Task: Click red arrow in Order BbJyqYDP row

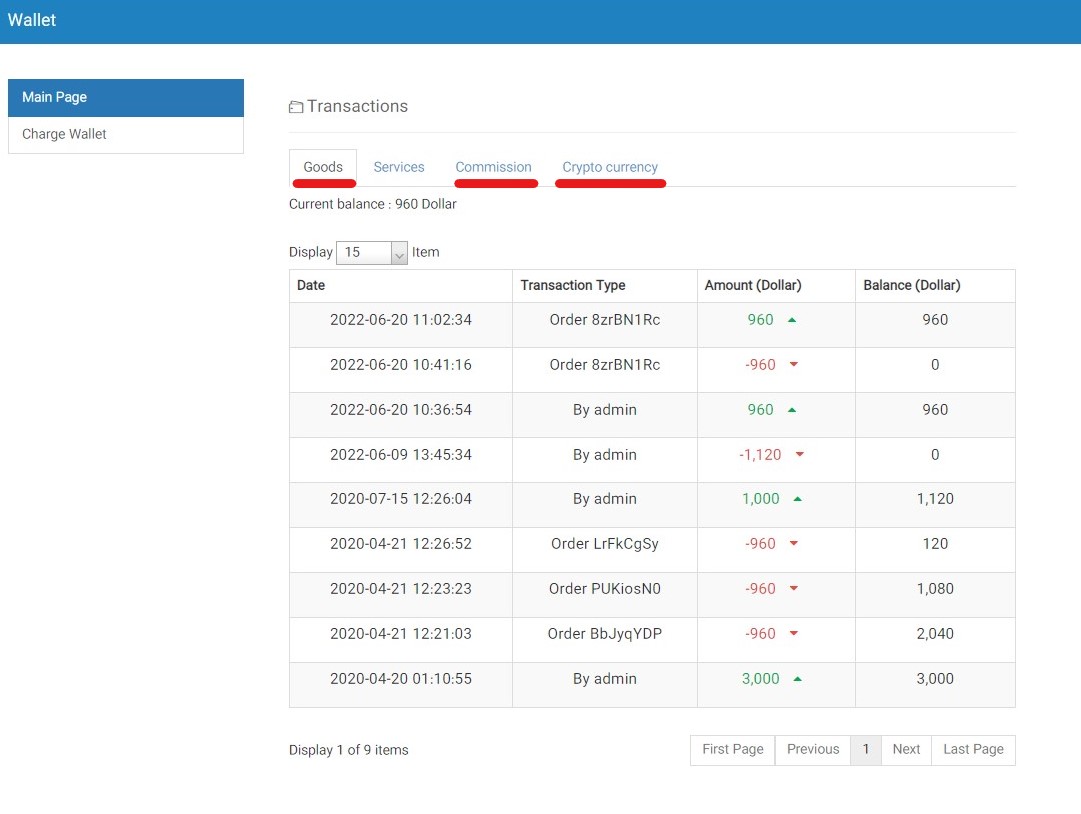Action: (794, 633)
